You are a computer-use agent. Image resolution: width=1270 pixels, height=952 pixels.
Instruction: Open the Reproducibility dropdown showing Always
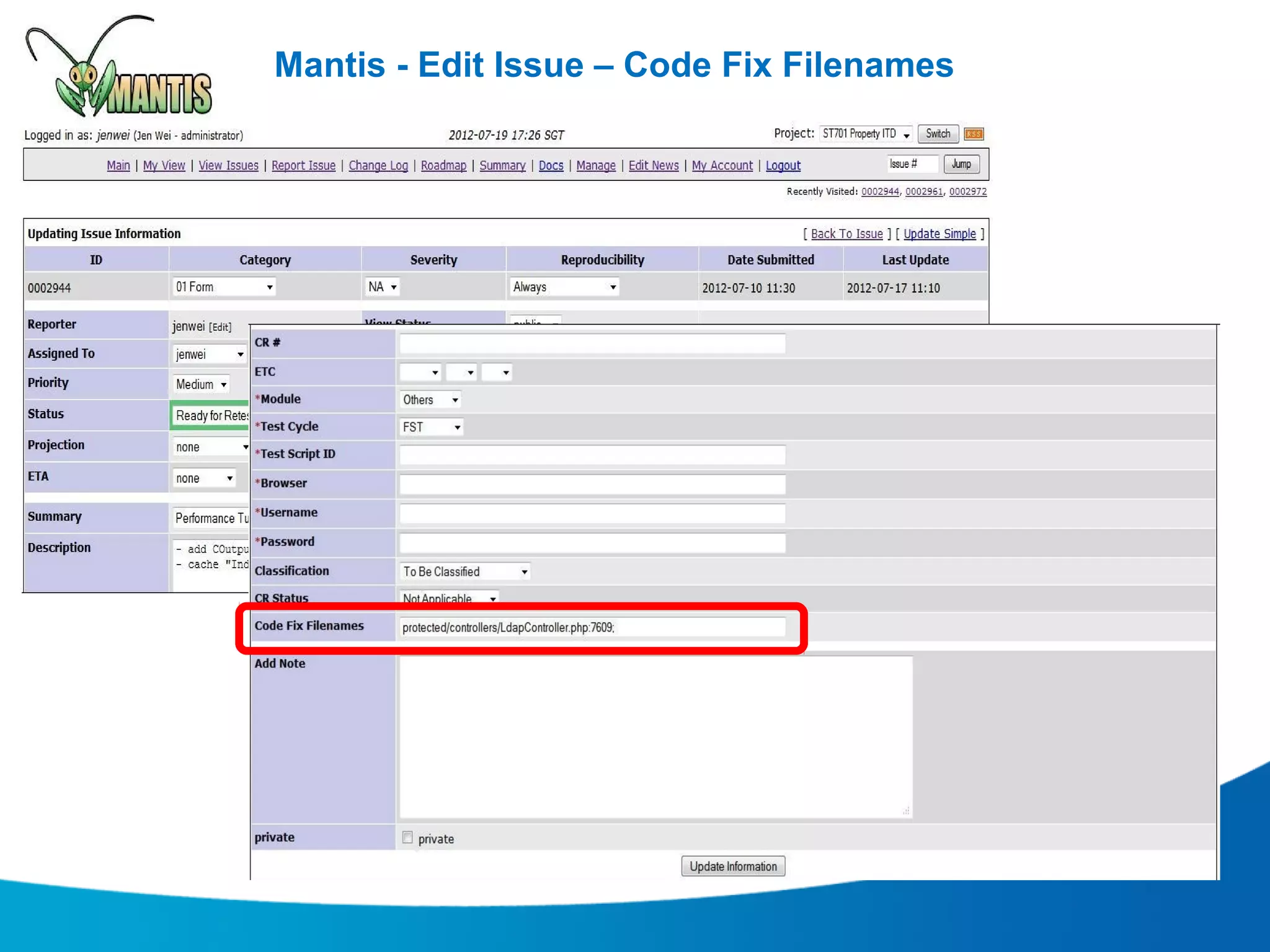[564, 287]
